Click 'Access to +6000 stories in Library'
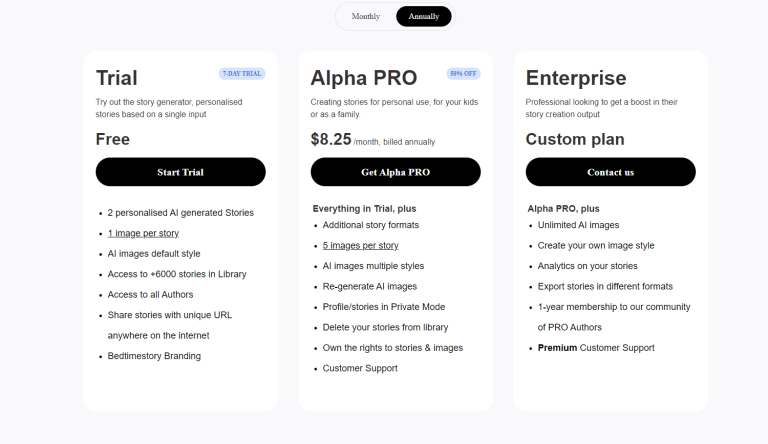The height and width of the screenshot is (444, 768). [177, 274]
